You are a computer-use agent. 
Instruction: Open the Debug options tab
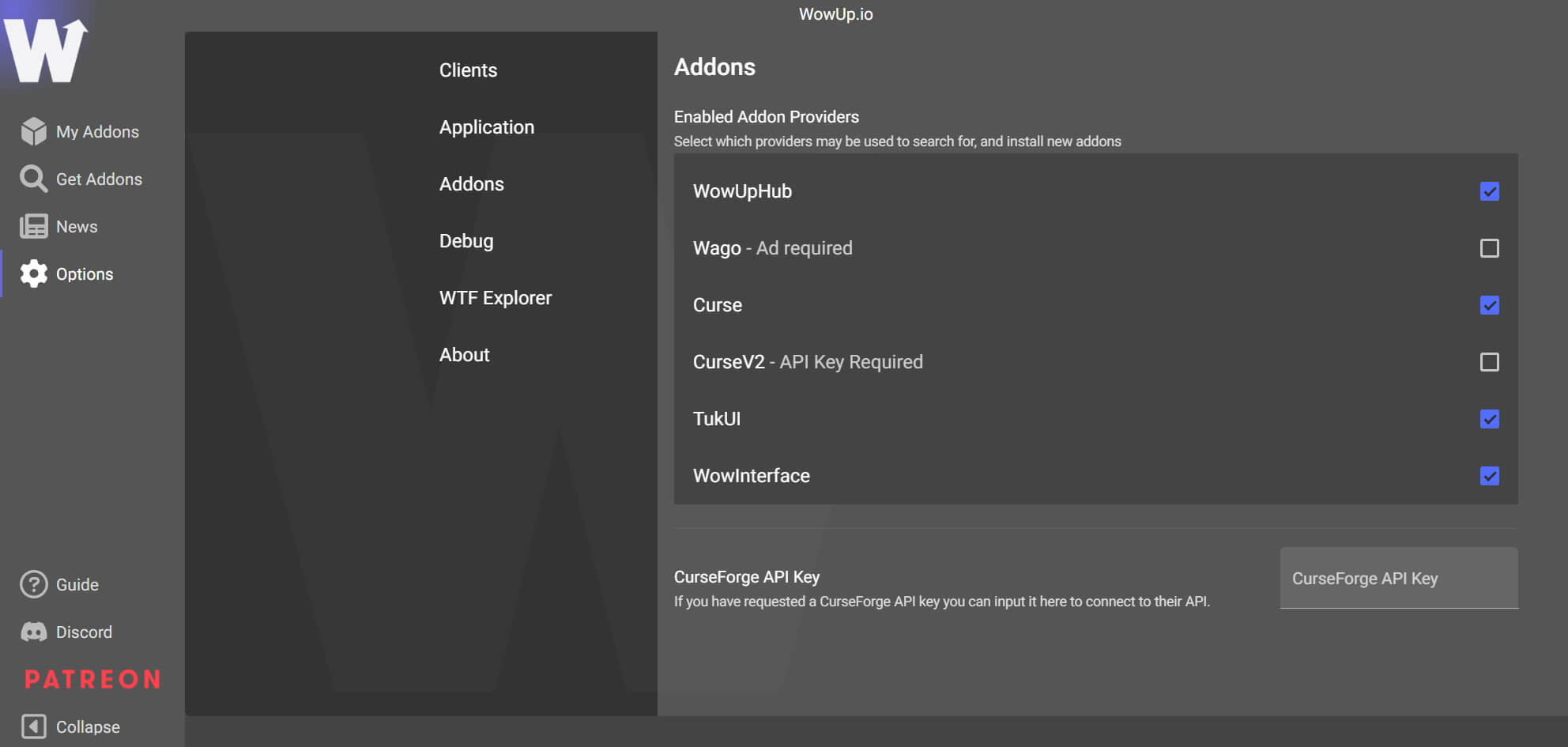[466, 241]
